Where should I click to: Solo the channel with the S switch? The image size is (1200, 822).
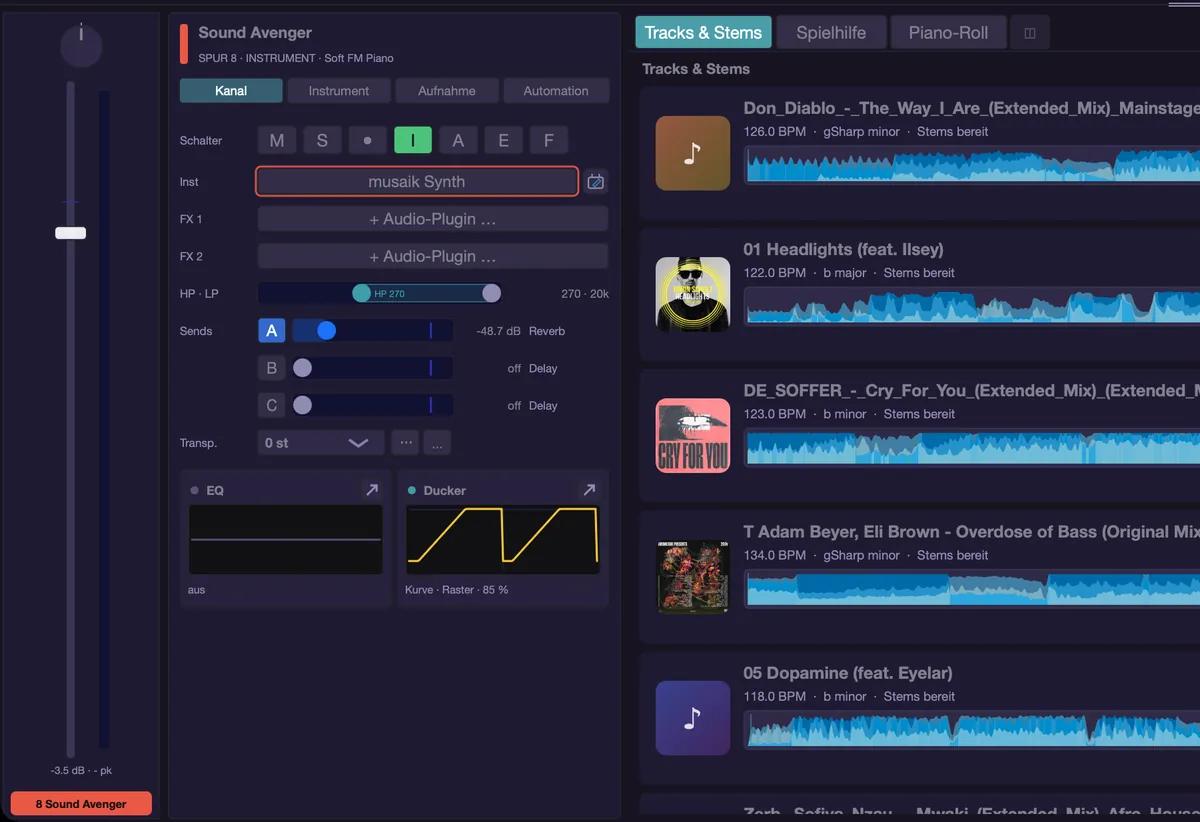coord(322,141)
